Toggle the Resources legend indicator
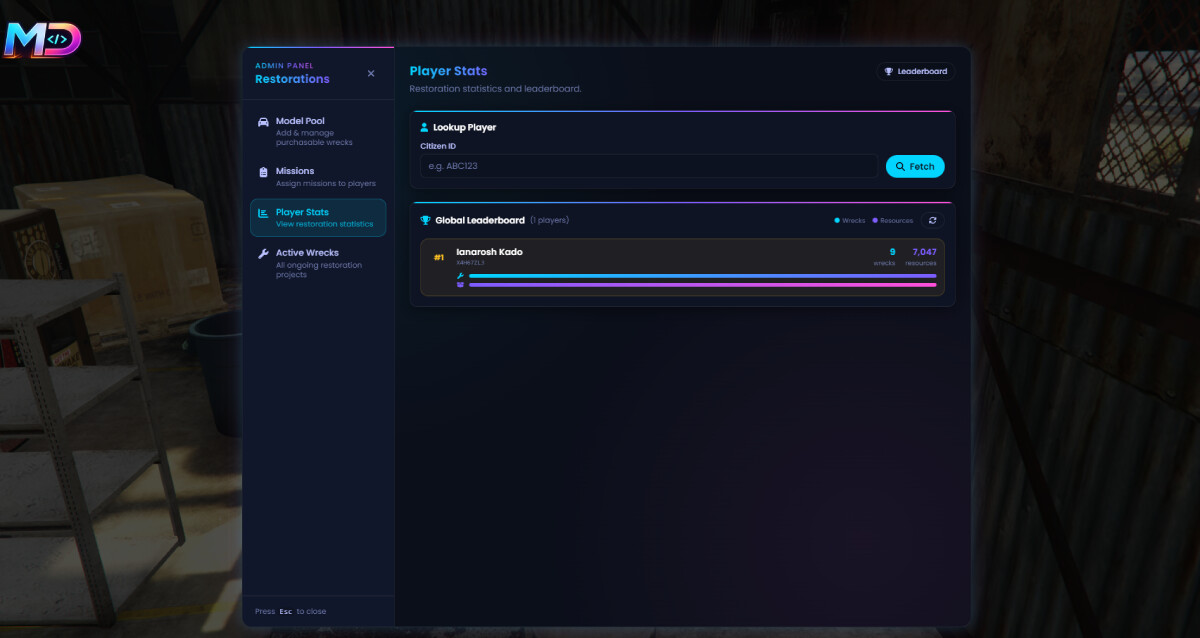The image size is (1200, 638). coord(892,220)
